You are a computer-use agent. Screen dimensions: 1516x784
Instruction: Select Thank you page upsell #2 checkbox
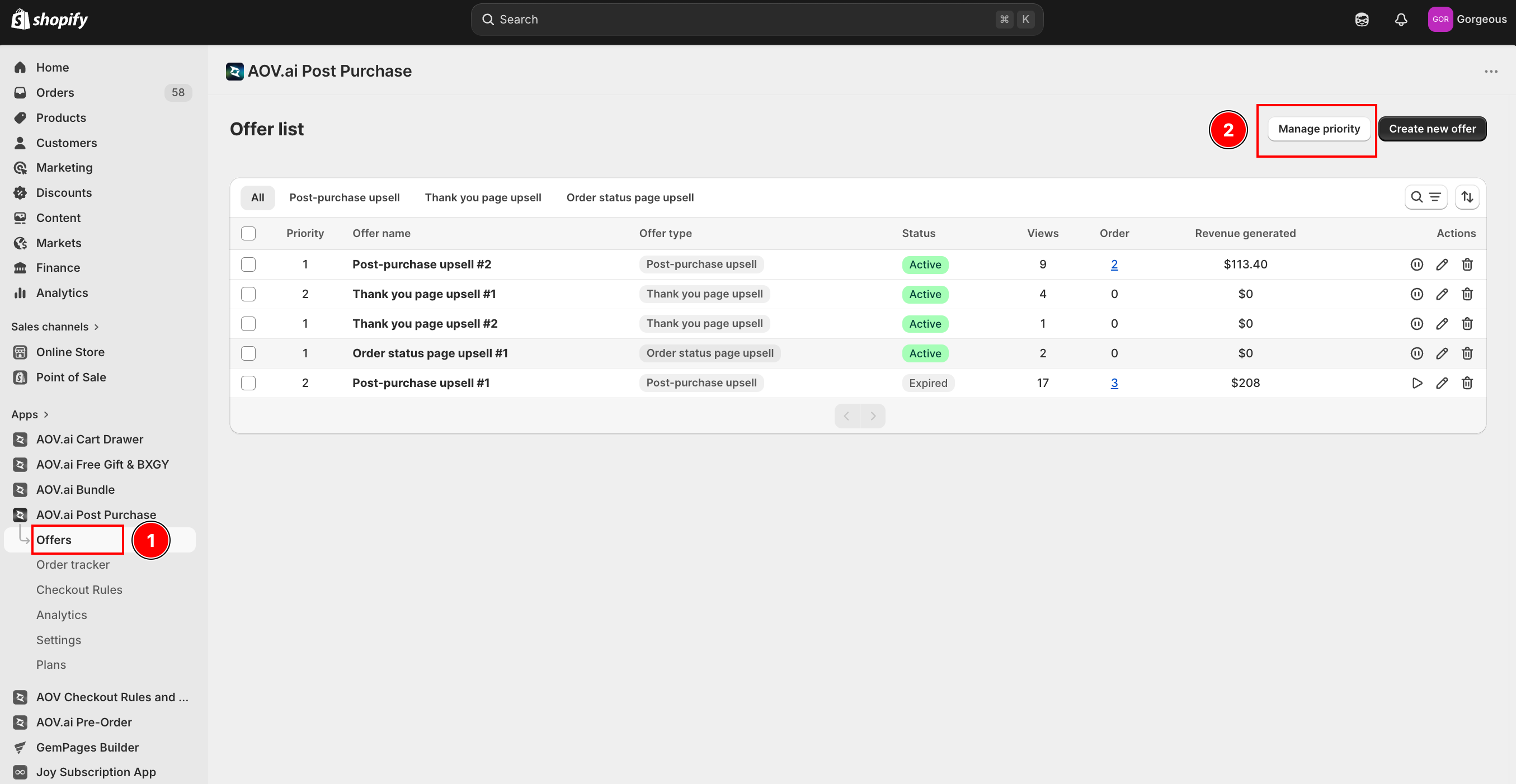[x=248, y=323]
